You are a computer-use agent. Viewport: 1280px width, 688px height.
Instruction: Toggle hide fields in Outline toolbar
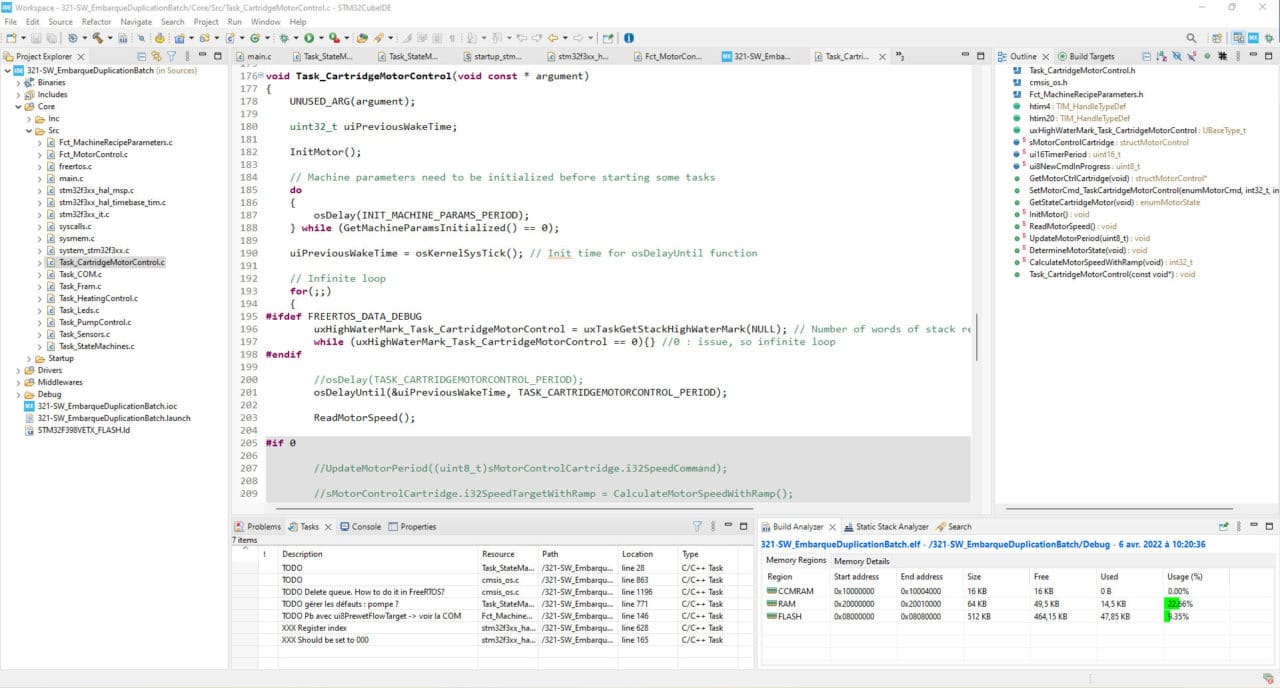1177,56
